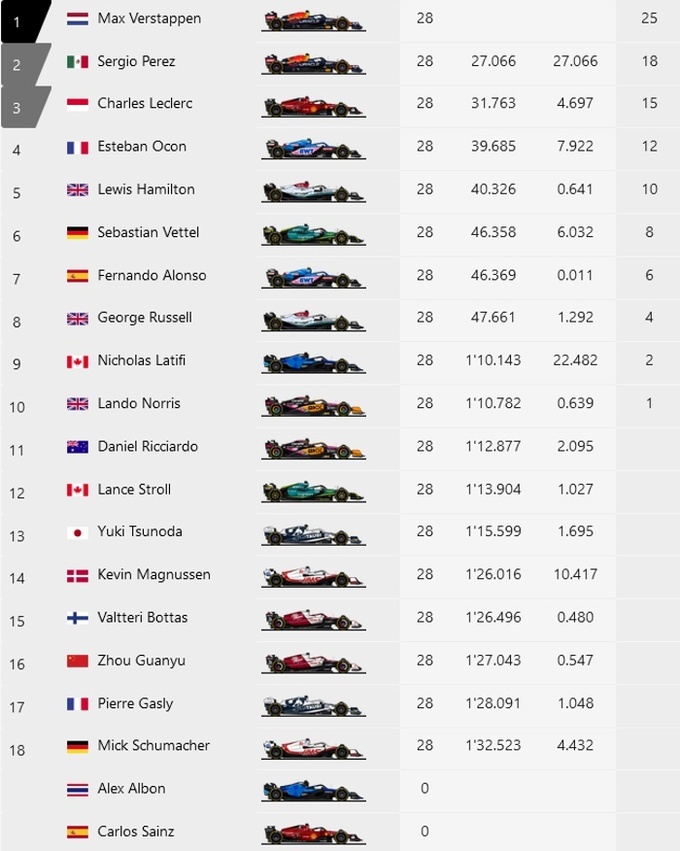Click the Australian flag beside Daniel Ricciardo
This screenshot has height=851, width=680.
(77, 447)
